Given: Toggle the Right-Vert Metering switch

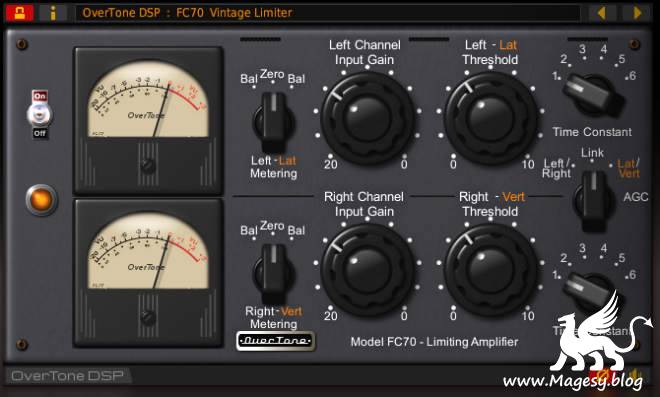Looking at the screenshot, I should pos(274,274).
